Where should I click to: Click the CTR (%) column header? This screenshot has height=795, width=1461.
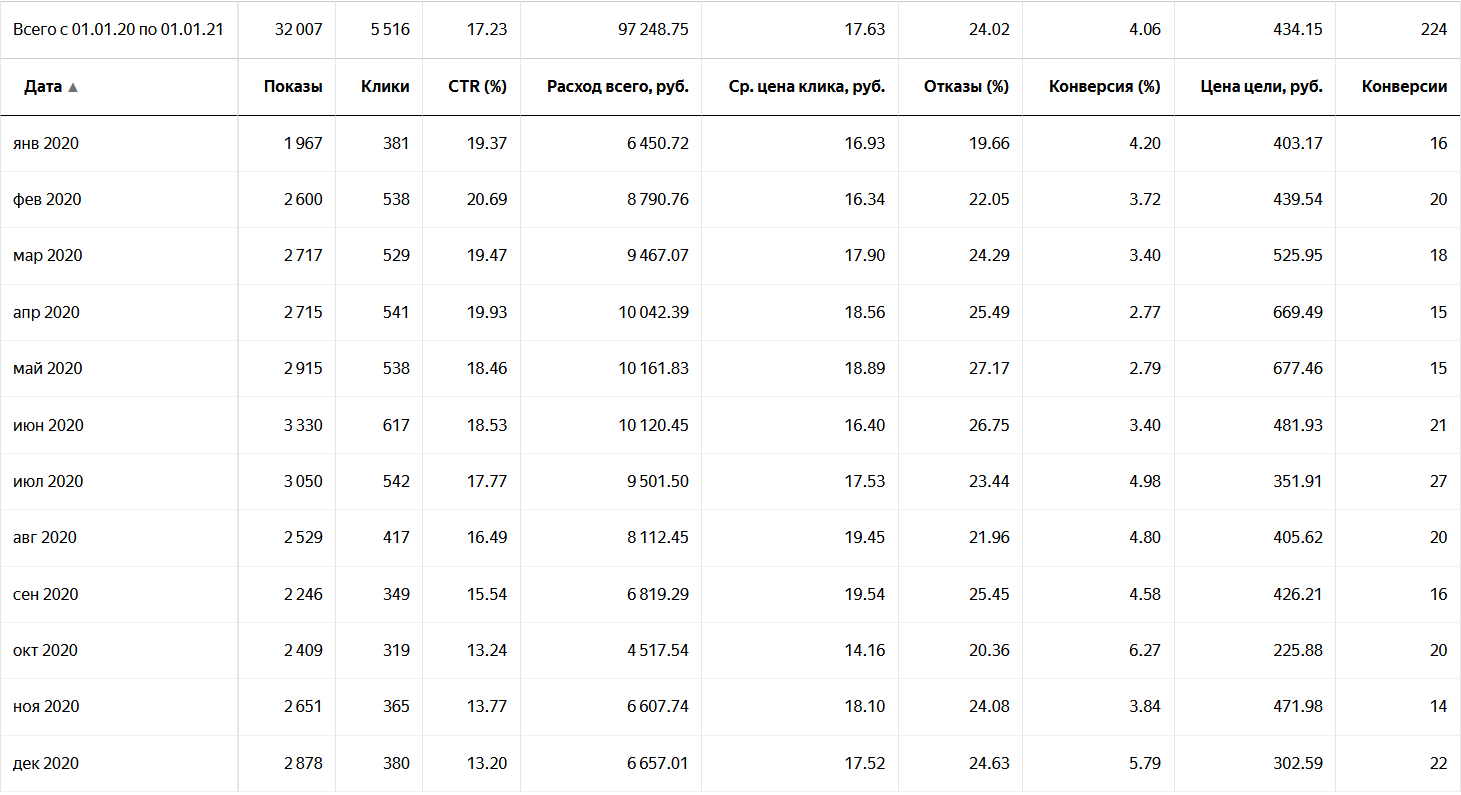point(478,87)
